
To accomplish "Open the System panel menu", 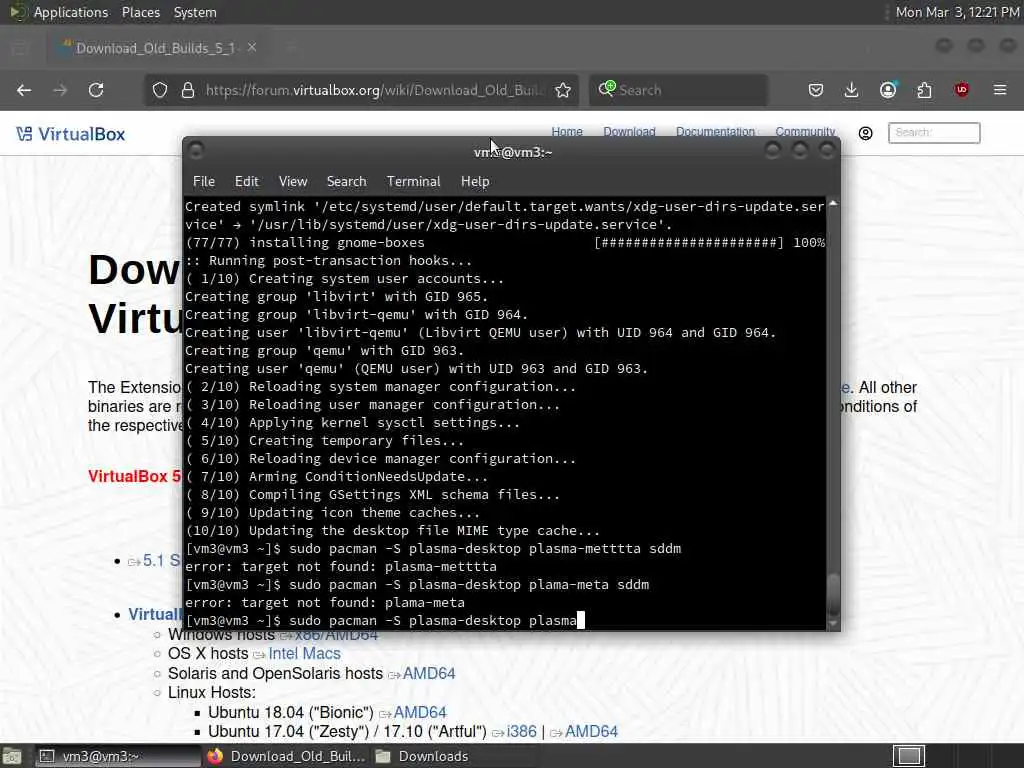I will (x=195, y=12).
